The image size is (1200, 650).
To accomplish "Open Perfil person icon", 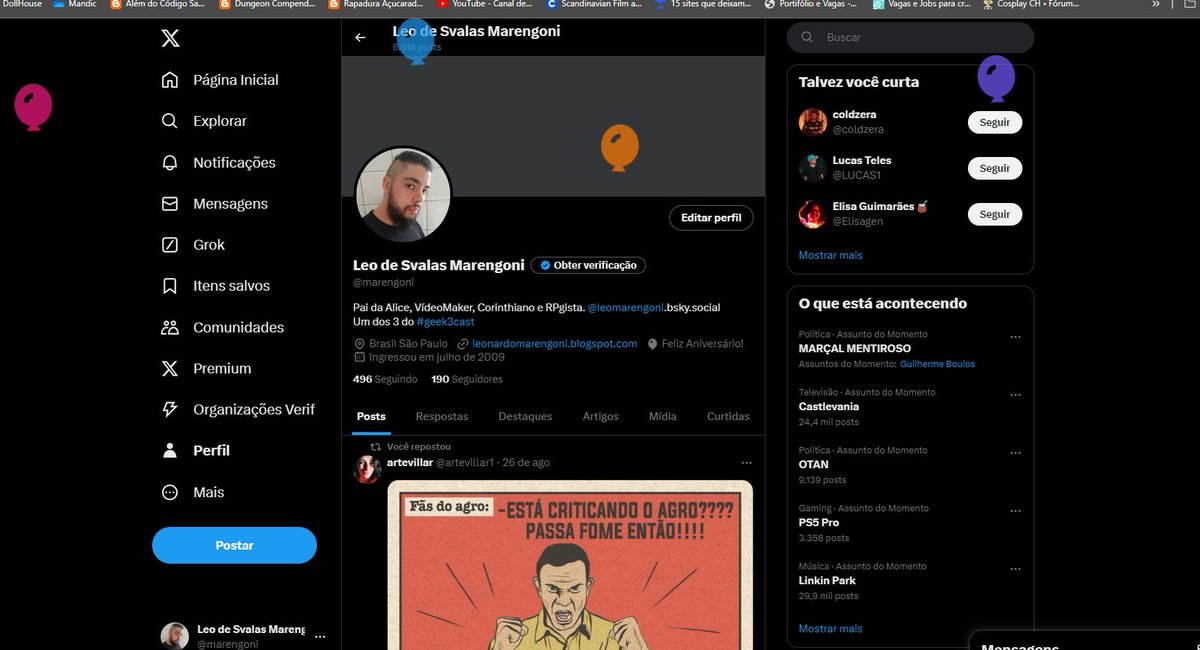I will pos(170,450).
